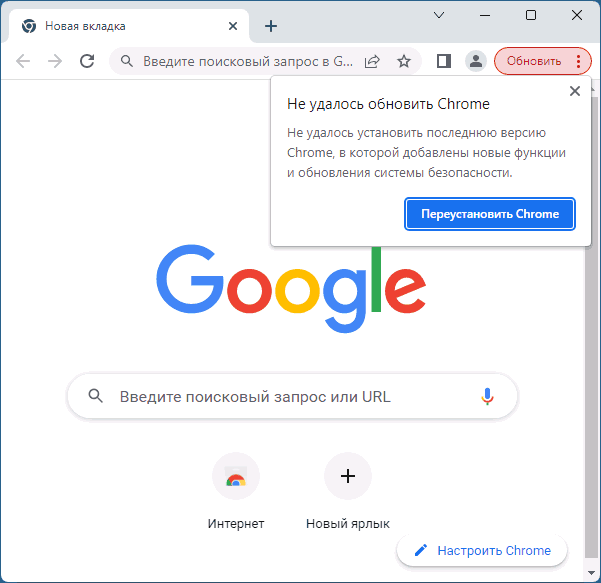Click Настроить Chrome button
601x583 pixels.
482,550
